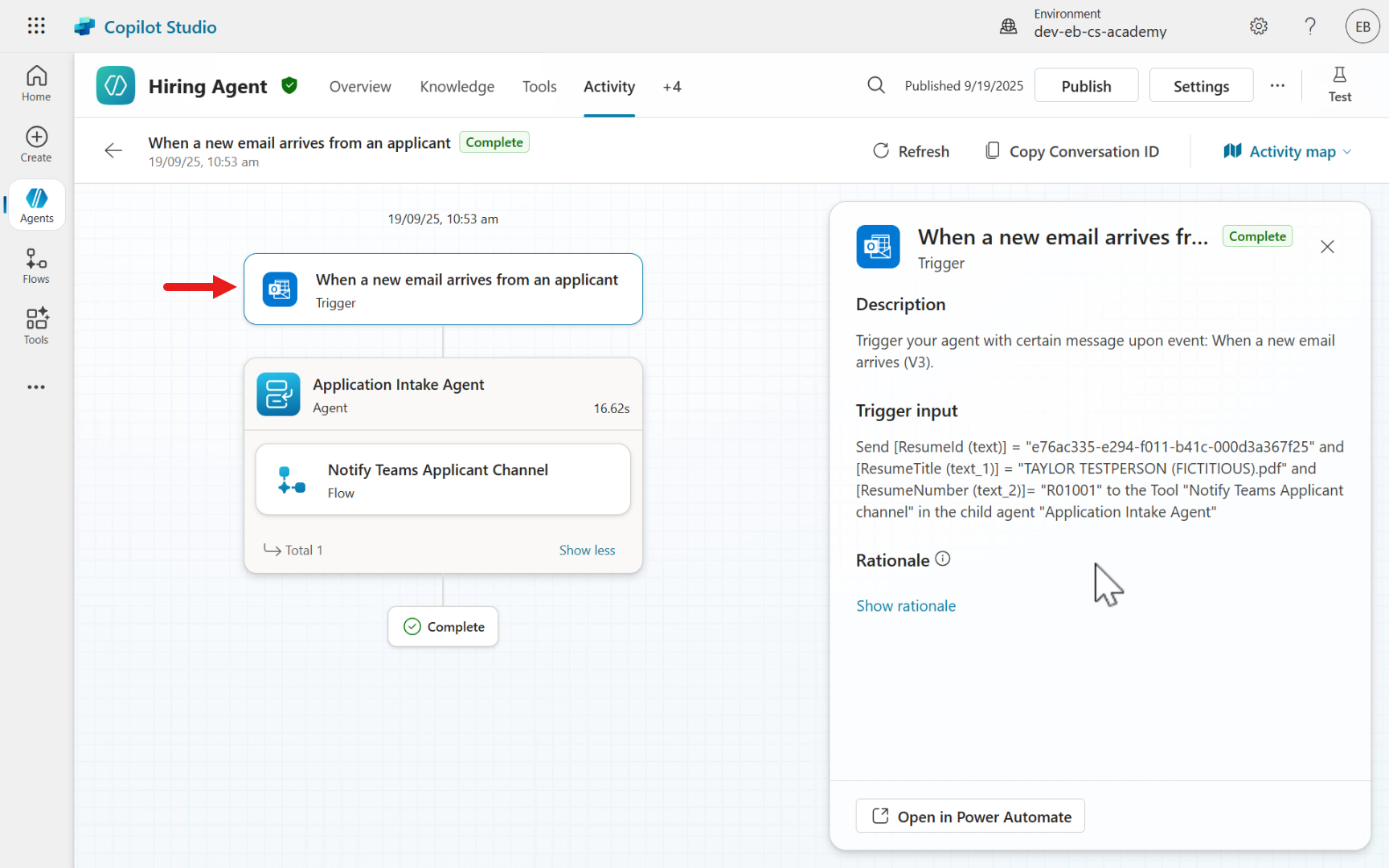Open the settings gear icon
The image size is (1389, 868).
(1259, 27)
